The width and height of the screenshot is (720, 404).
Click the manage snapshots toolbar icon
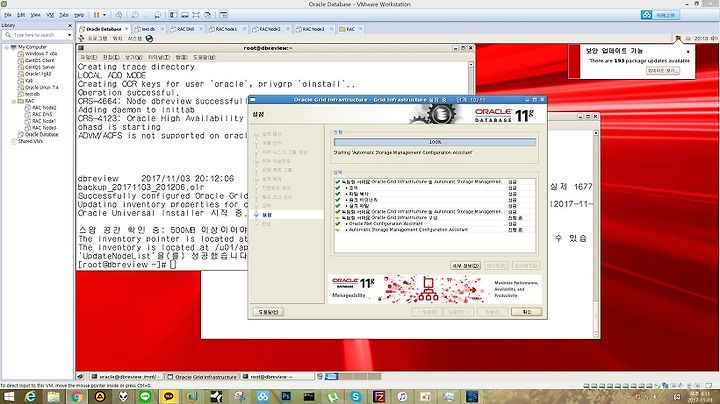[x=158, y=15]
